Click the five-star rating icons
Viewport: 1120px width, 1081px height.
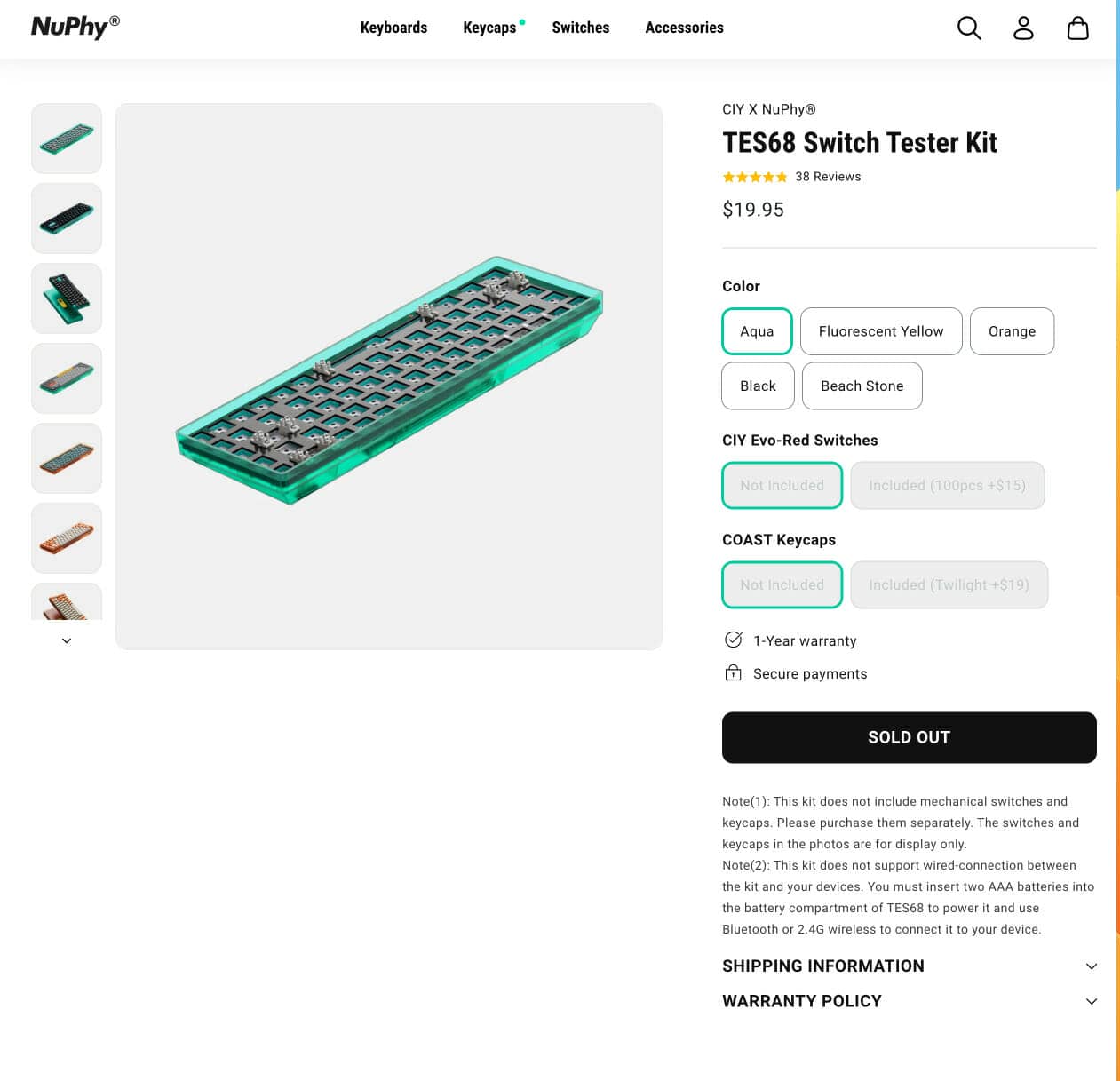tap(754, 177)
